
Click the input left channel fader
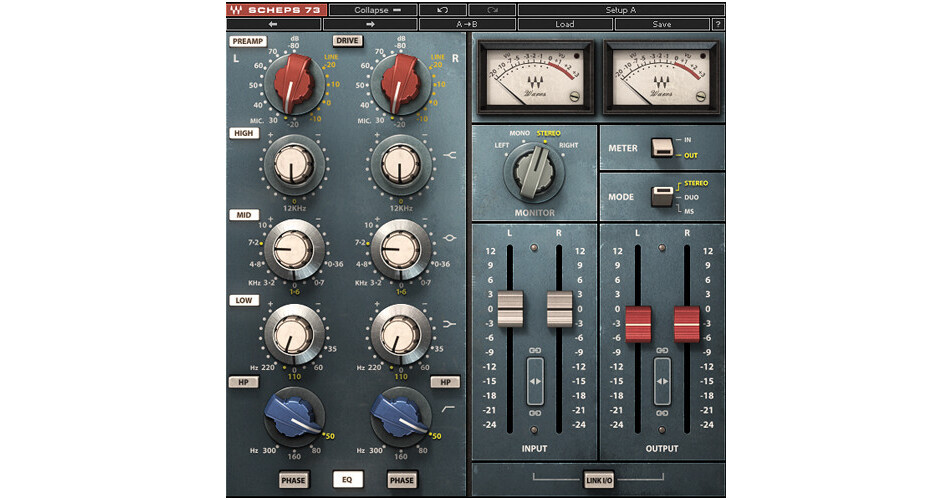(x=510, y=309)
